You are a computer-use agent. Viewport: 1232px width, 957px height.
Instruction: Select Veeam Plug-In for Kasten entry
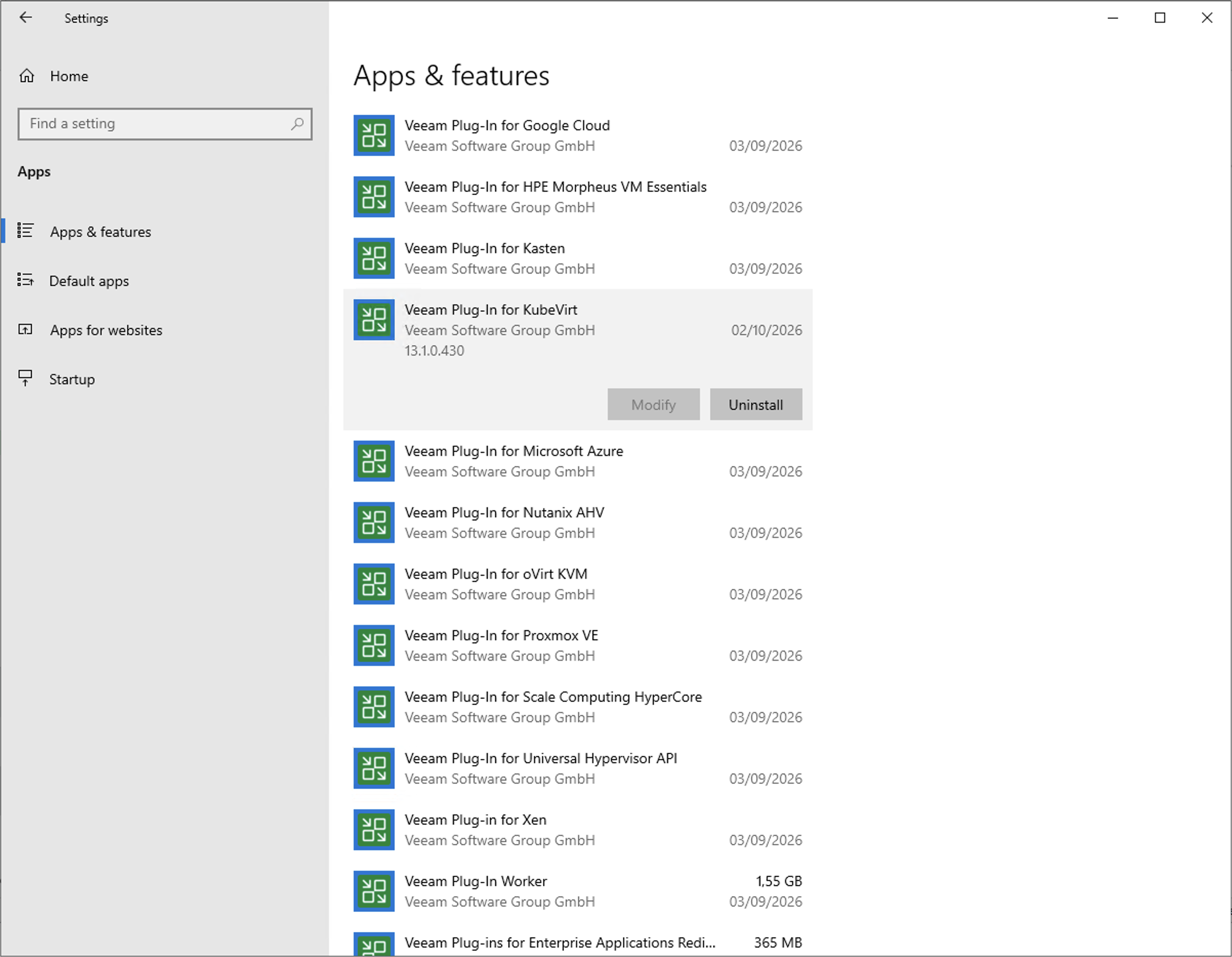578,258
